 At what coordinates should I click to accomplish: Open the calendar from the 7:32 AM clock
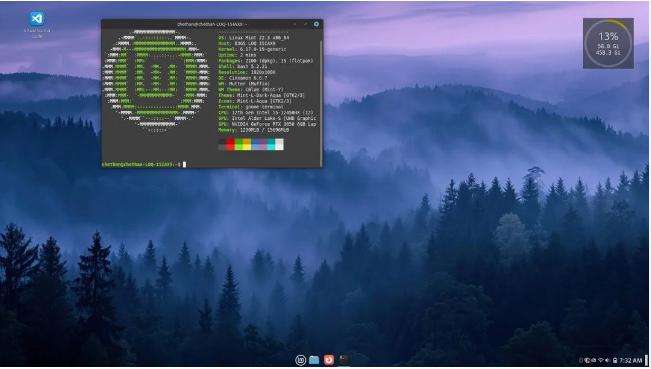tap(631, 361)
